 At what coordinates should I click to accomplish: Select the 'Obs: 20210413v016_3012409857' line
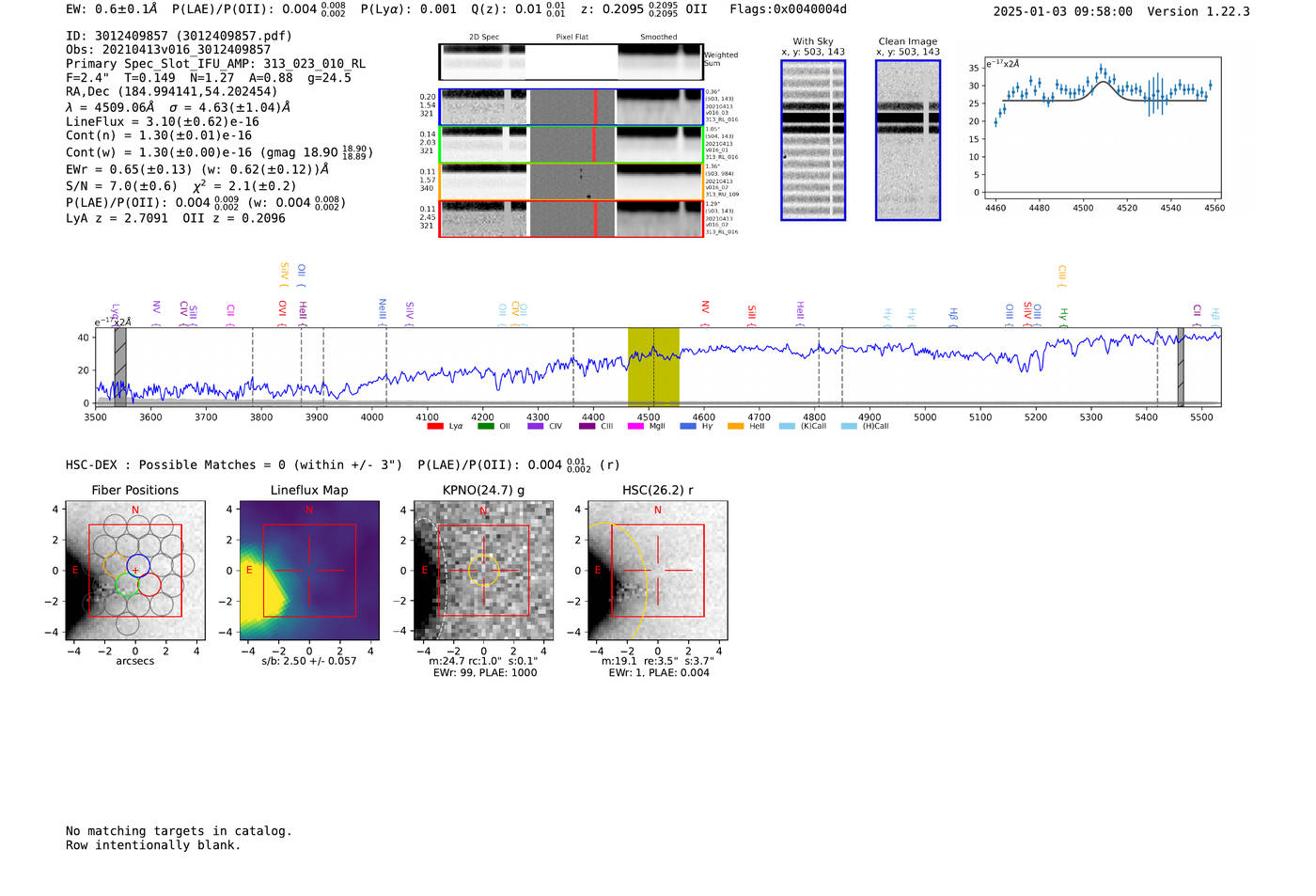pos(168,50)
